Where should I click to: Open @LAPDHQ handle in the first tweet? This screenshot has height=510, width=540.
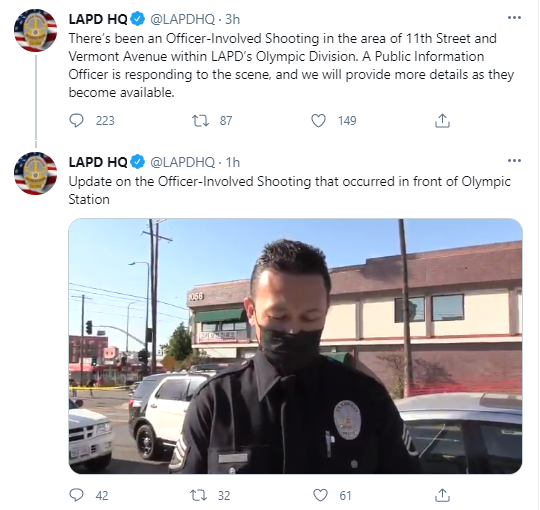tap(183, 19)
